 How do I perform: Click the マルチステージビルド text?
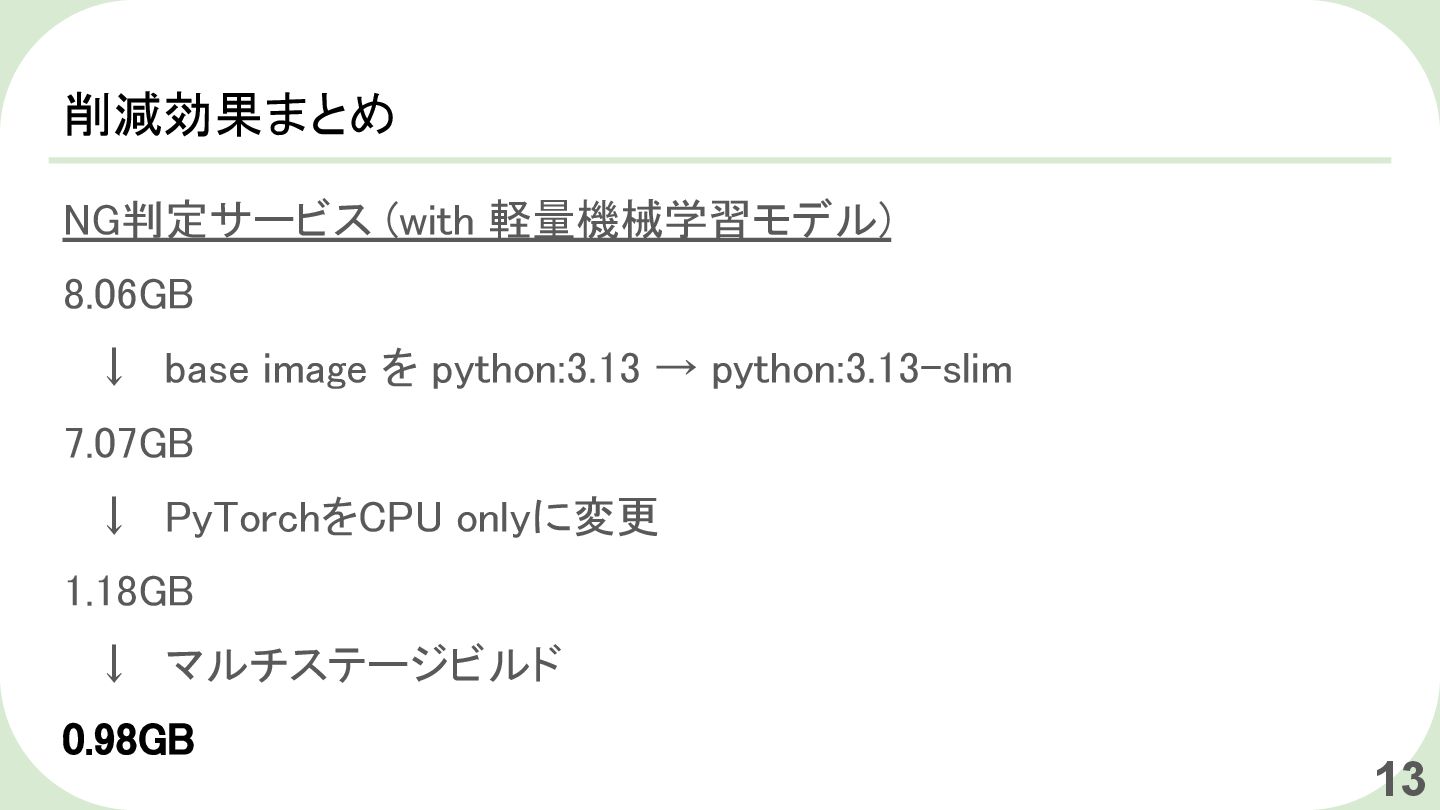coord(361,665)
